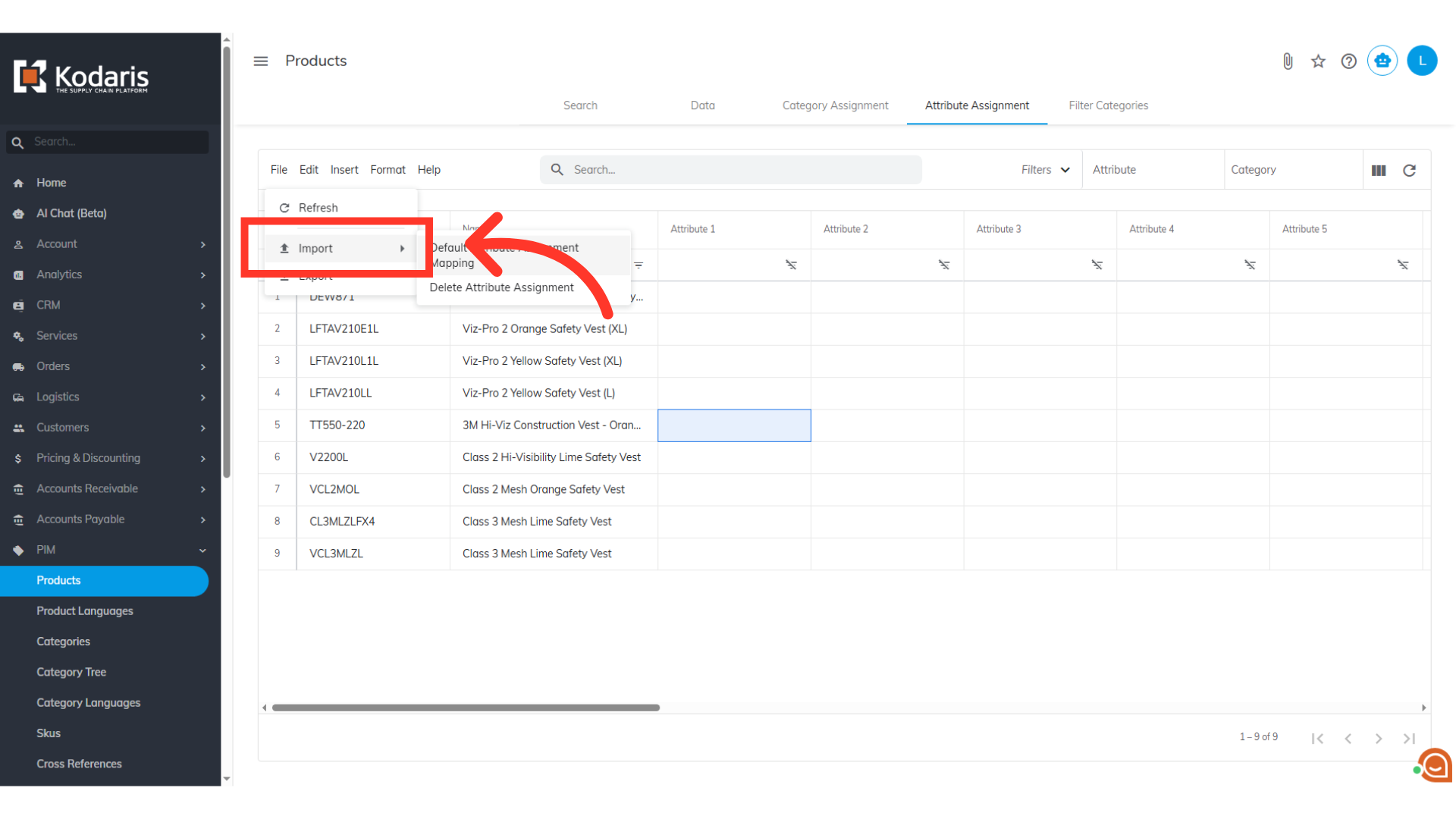
Task: Click the grid refresh icon
Action: [x=1409, y=171]
